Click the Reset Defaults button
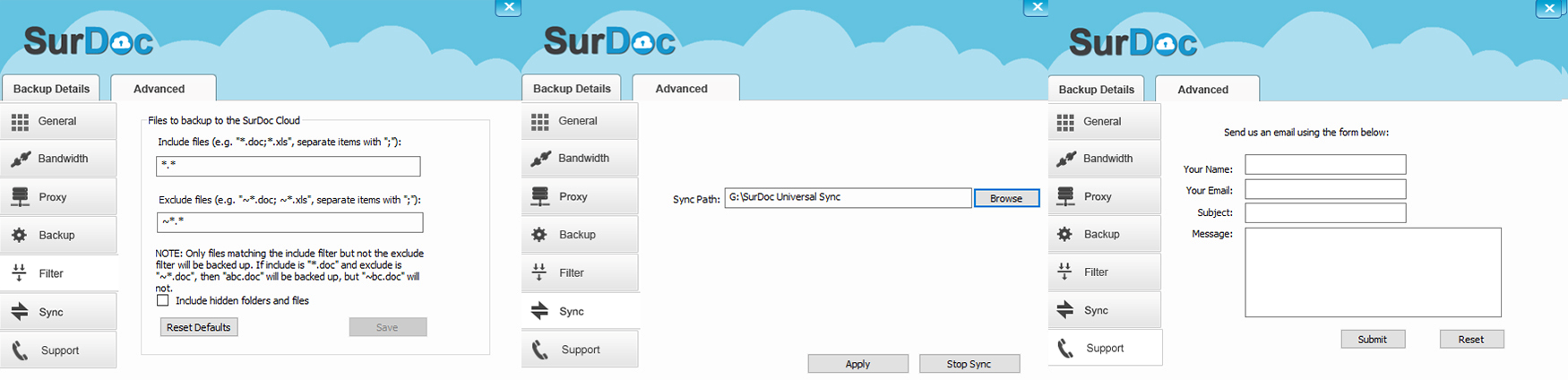Image resolution: width=1568 pixels, height=380 pixels. [x=199, y=327]
